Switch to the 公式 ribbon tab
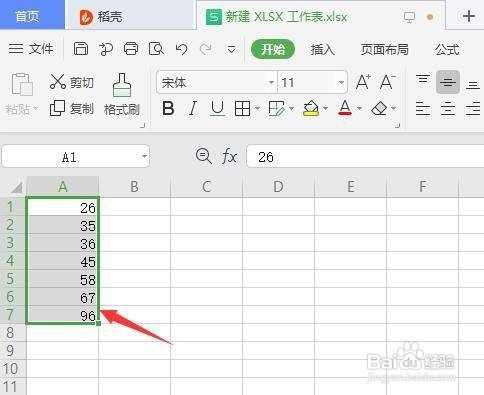The image size is (484, 395). [x=447, y=50]
